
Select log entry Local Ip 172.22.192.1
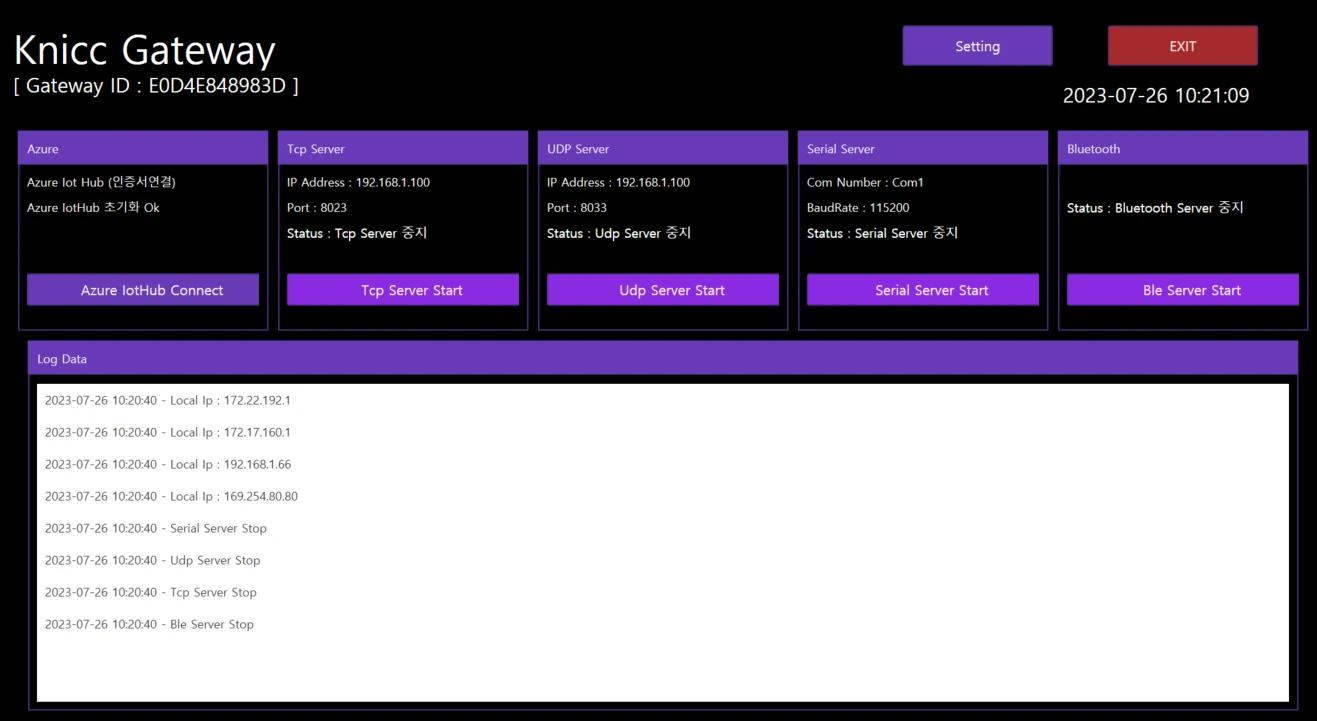click(x=168, y=400)
